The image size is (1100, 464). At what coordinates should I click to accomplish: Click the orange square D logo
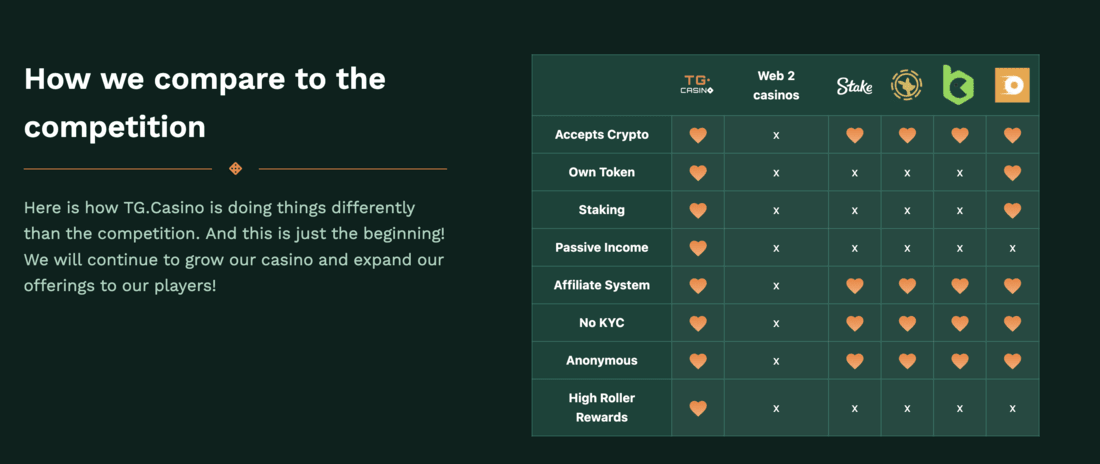[x=1012, y=86]
